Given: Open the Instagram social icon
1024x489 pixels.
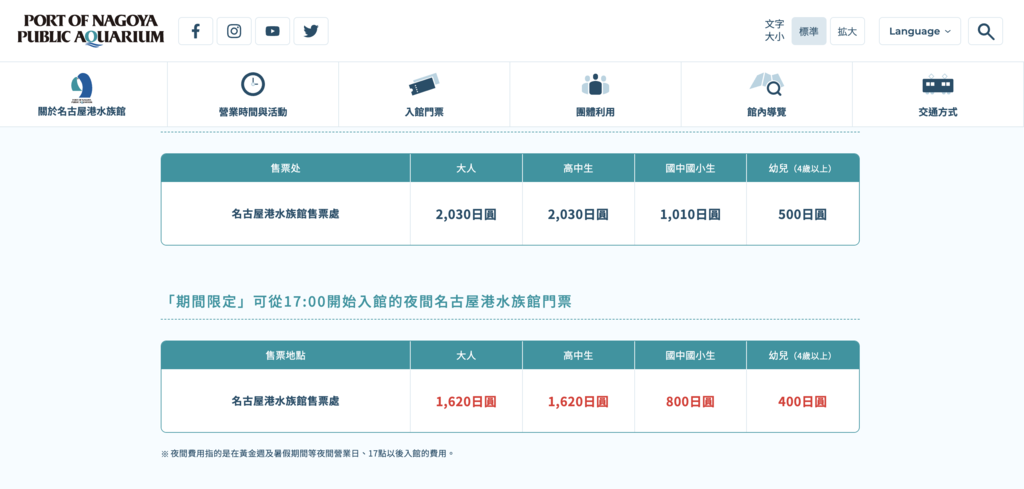Looking at the screenshot, I should (x=234, y=31).
